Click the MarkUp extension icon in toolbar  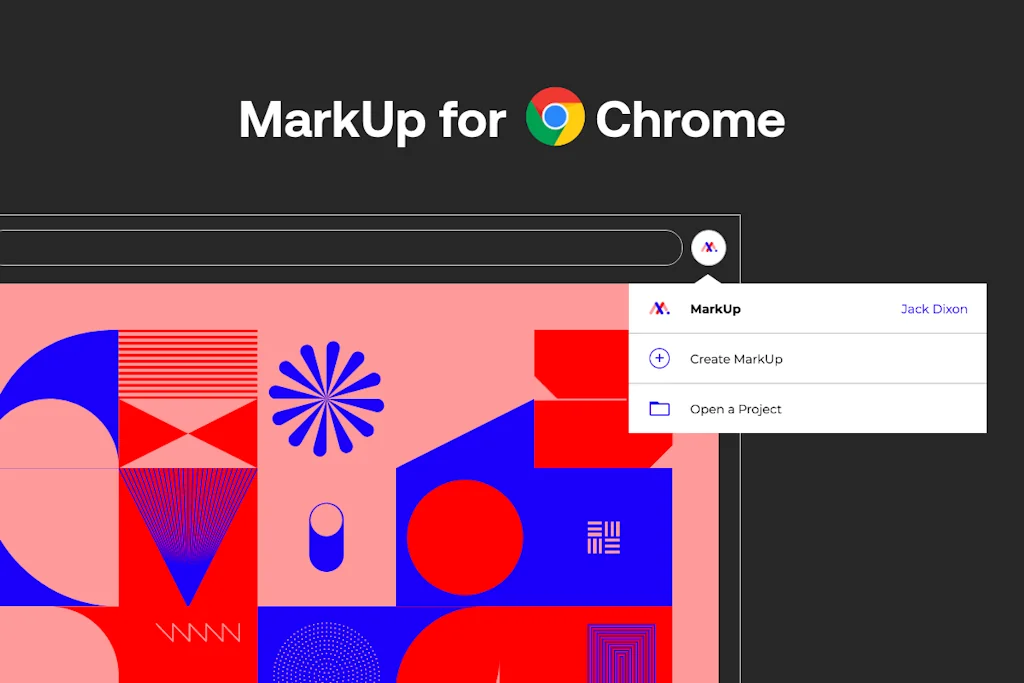(708, 247)
